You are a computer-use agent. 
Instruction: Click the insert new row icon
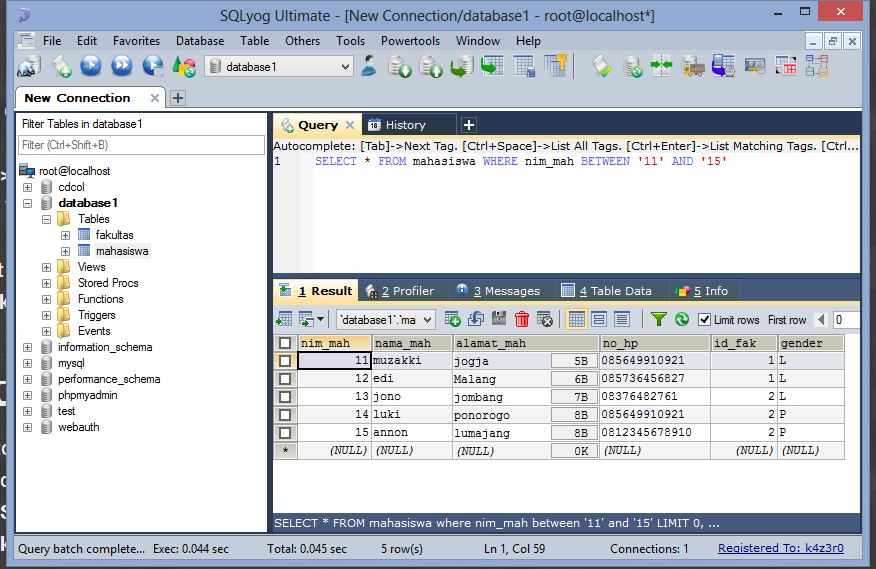click(453, 319)
